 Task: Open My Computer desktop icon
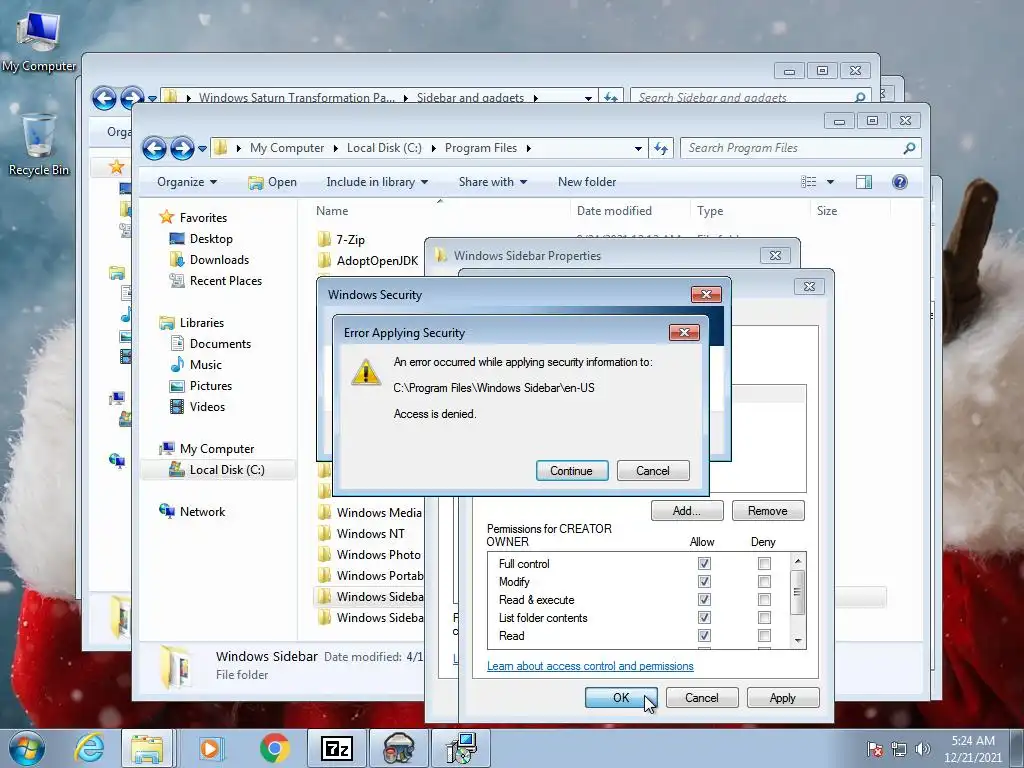click(x=38, y=41)
